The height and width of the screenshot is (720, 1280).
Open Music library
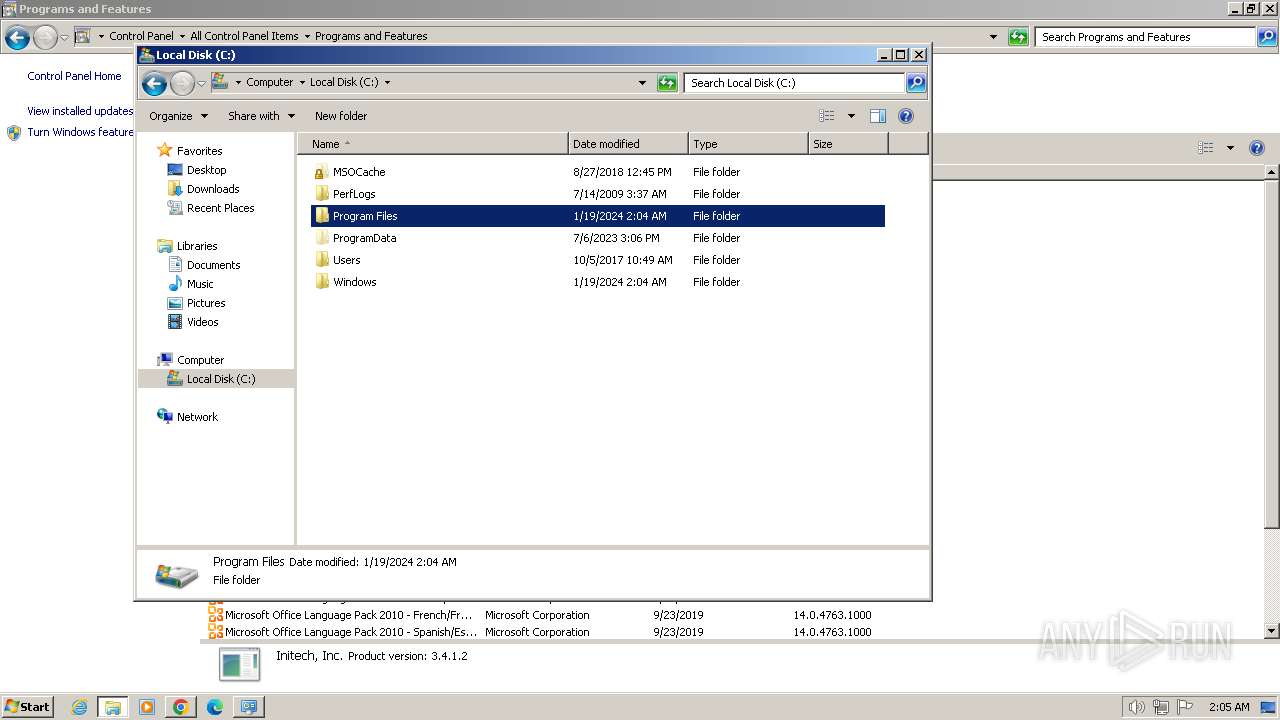(200, 284)
